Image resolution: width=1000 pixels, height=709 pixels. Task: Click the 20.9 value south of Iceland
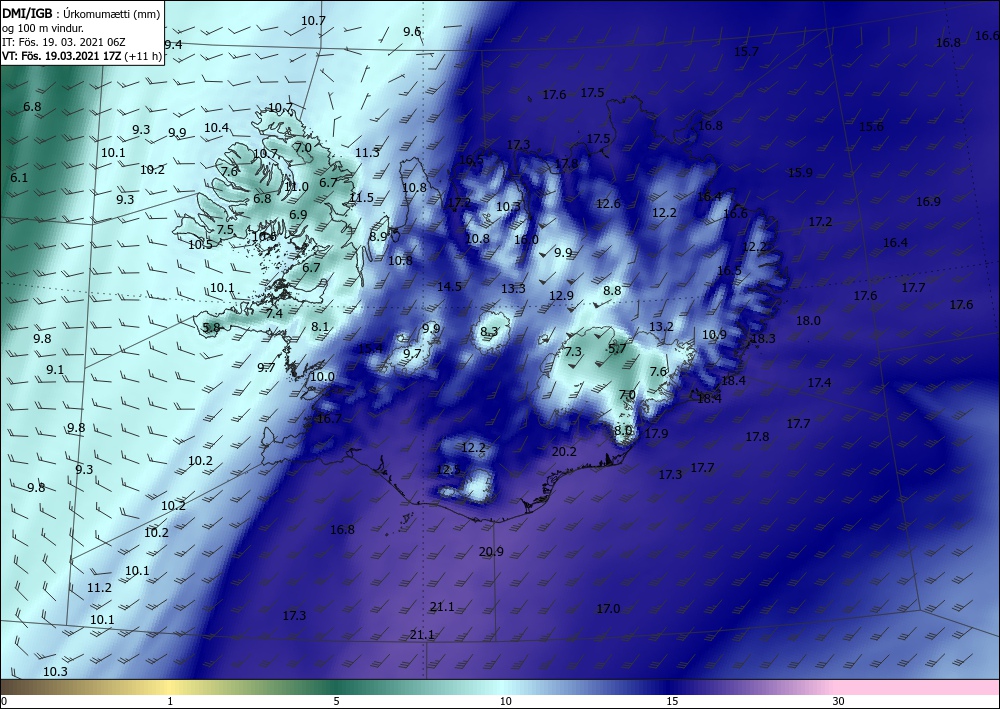[x=491, y=552]
